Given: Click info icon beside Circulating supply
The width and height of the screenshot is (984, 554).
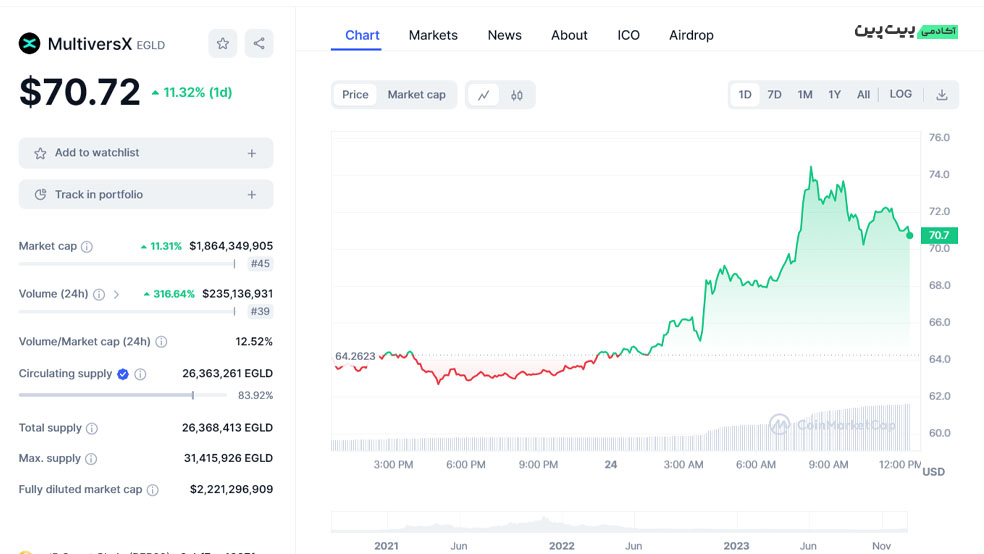Looking at the screenshot, I should tap(140, 374).
